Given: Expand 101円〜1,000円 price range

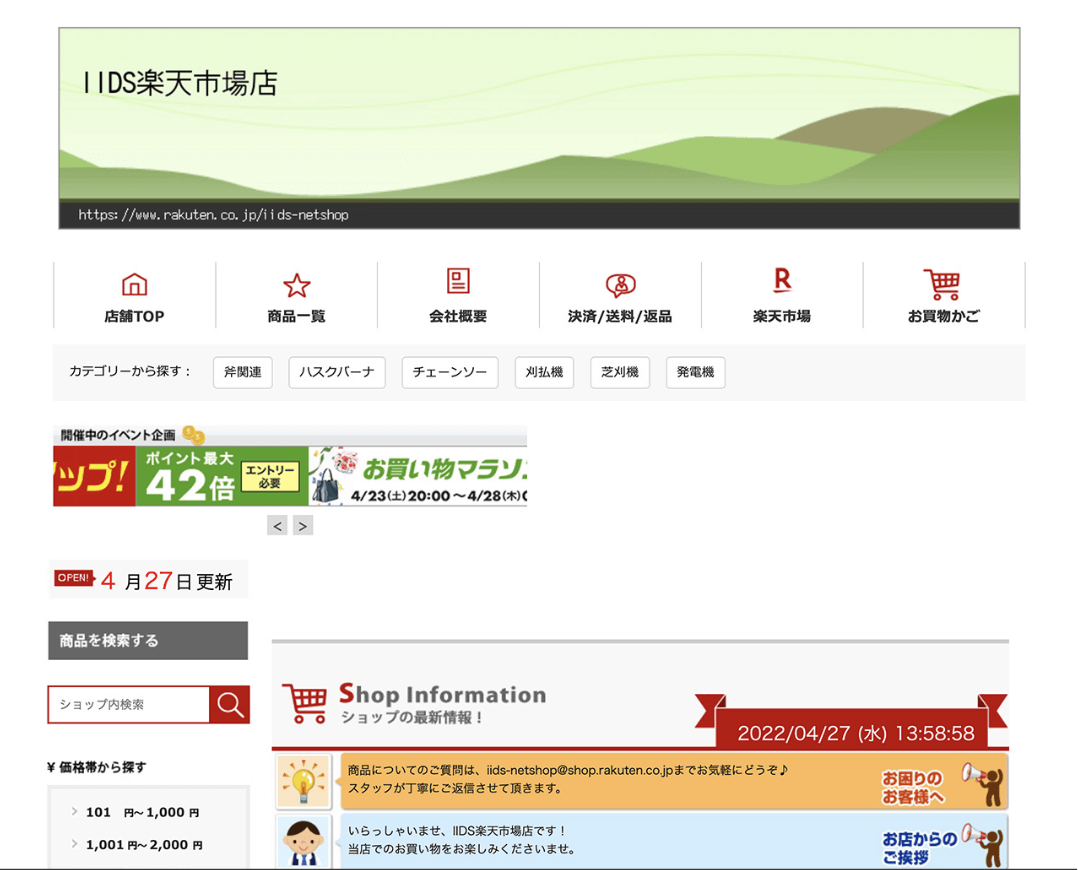Looking at the screenshot, I should click(x=142, y=812).
